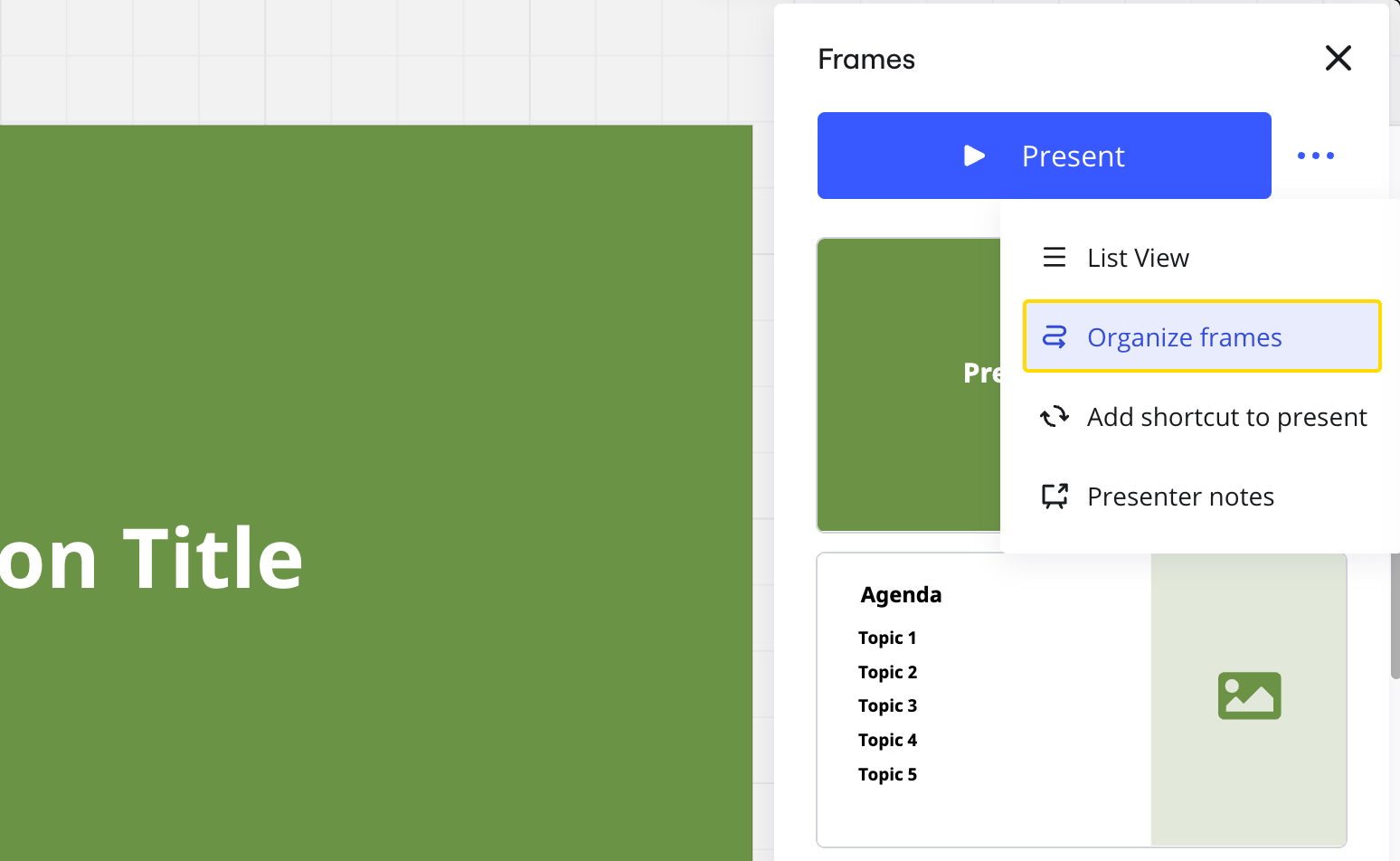Click the image placeholder icon in the Agenda frame

pos(1249,695)
